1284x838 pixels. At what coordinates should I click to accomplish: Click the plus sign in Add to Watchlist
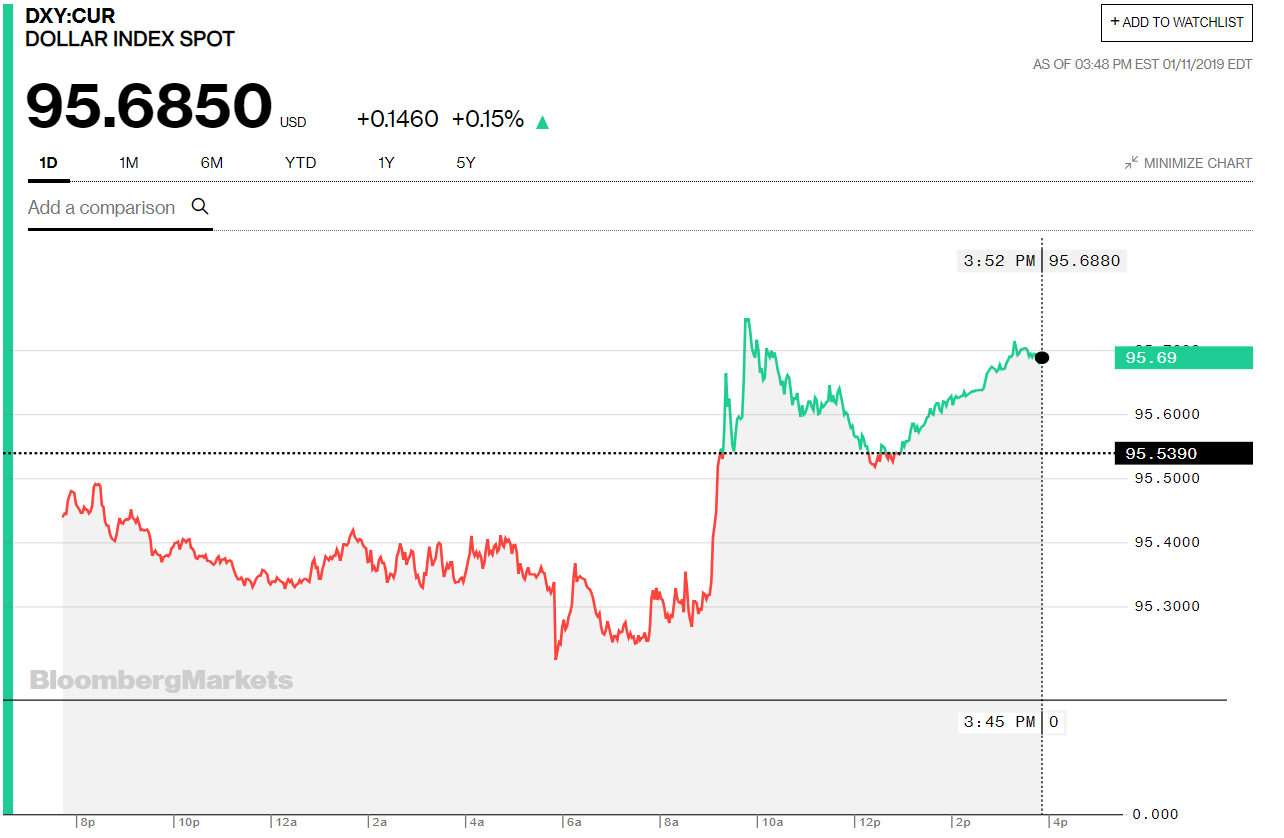pos(1115,22)
